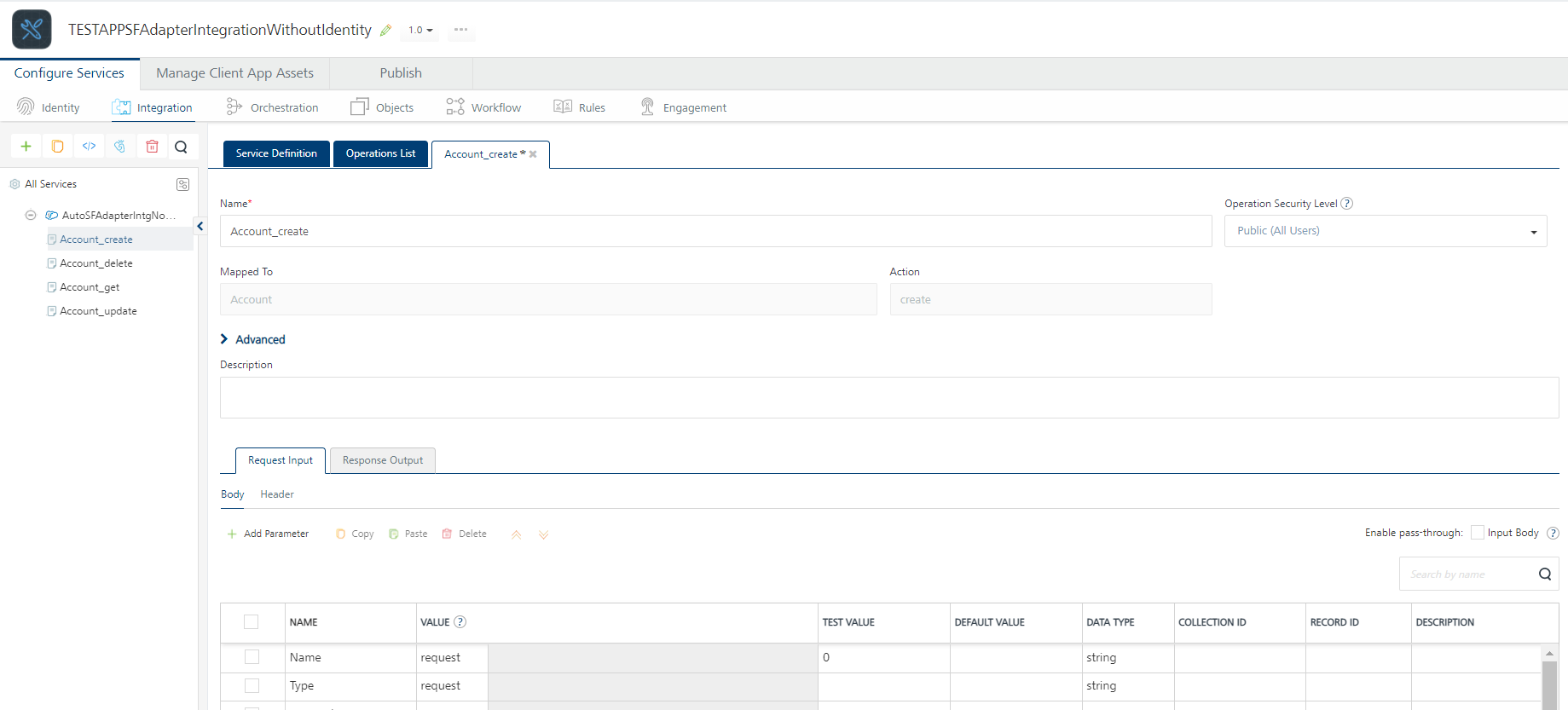
Task: Check the Name parameter row checkbox
Action: tap(252, 657)
